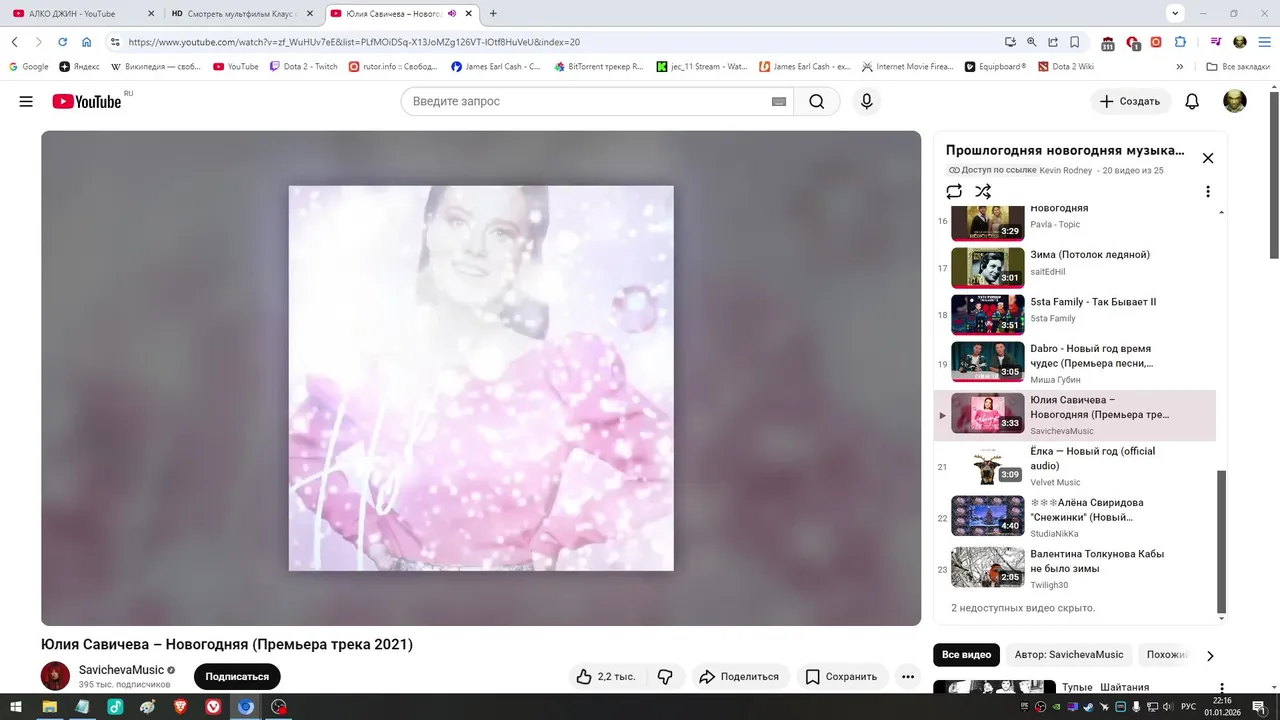The height and width of the screenshot is (720, 1280).
Task: Go to YouTube home via logo
Action: pos(87,101)
